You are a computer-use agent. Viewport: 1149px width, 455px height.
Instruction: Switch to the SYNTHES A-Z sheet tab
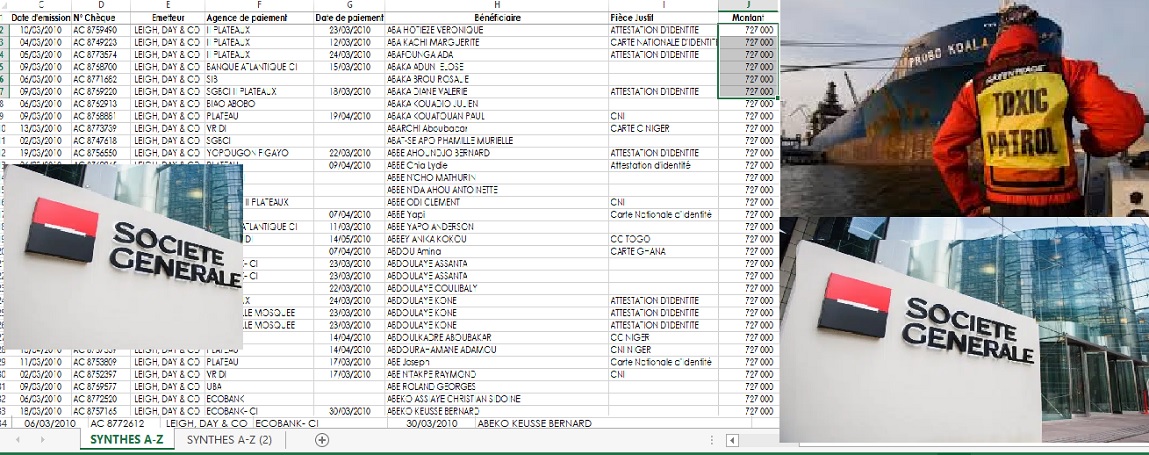(x=127, y=440)
